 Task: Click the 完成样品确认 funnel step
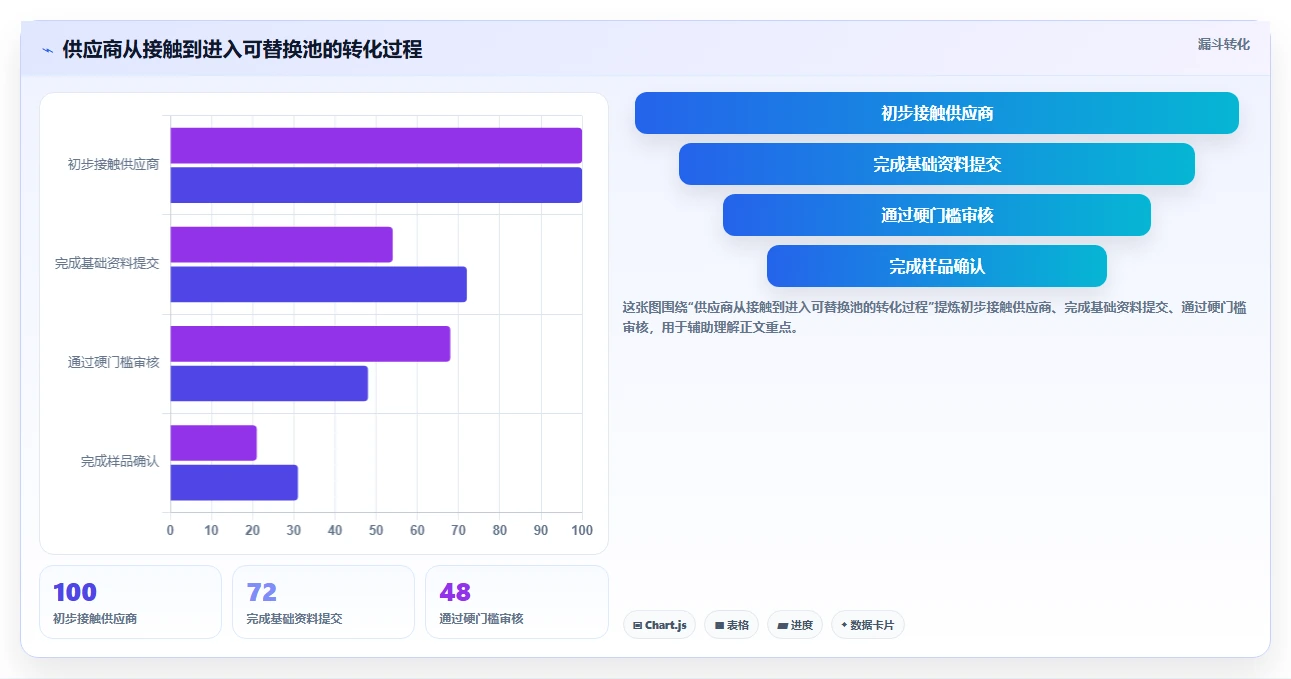pos(937,266)
